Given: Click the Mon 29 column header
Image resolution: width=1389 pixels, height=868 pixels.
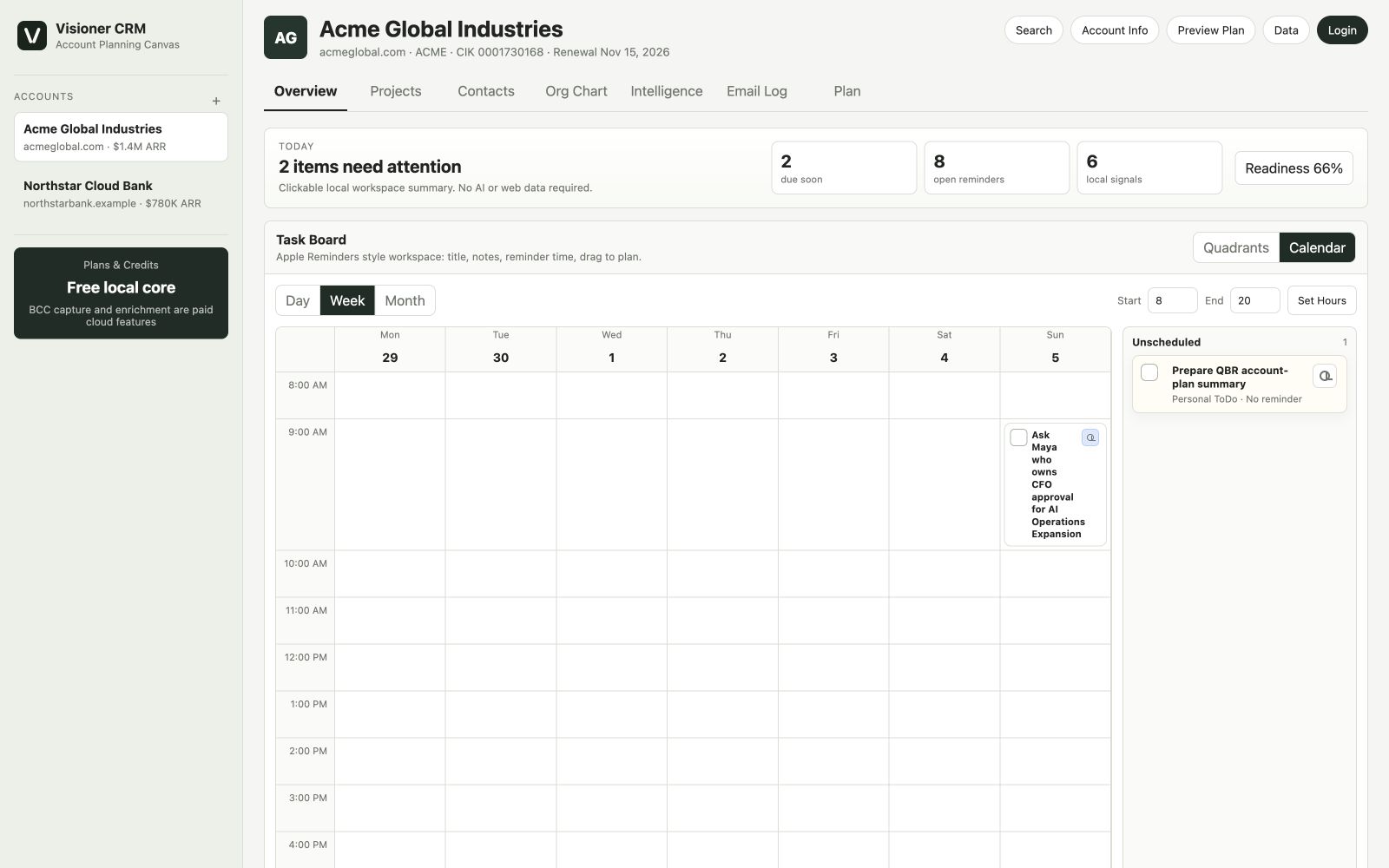Looking at the screenshot, I should (x=390, y=349).
